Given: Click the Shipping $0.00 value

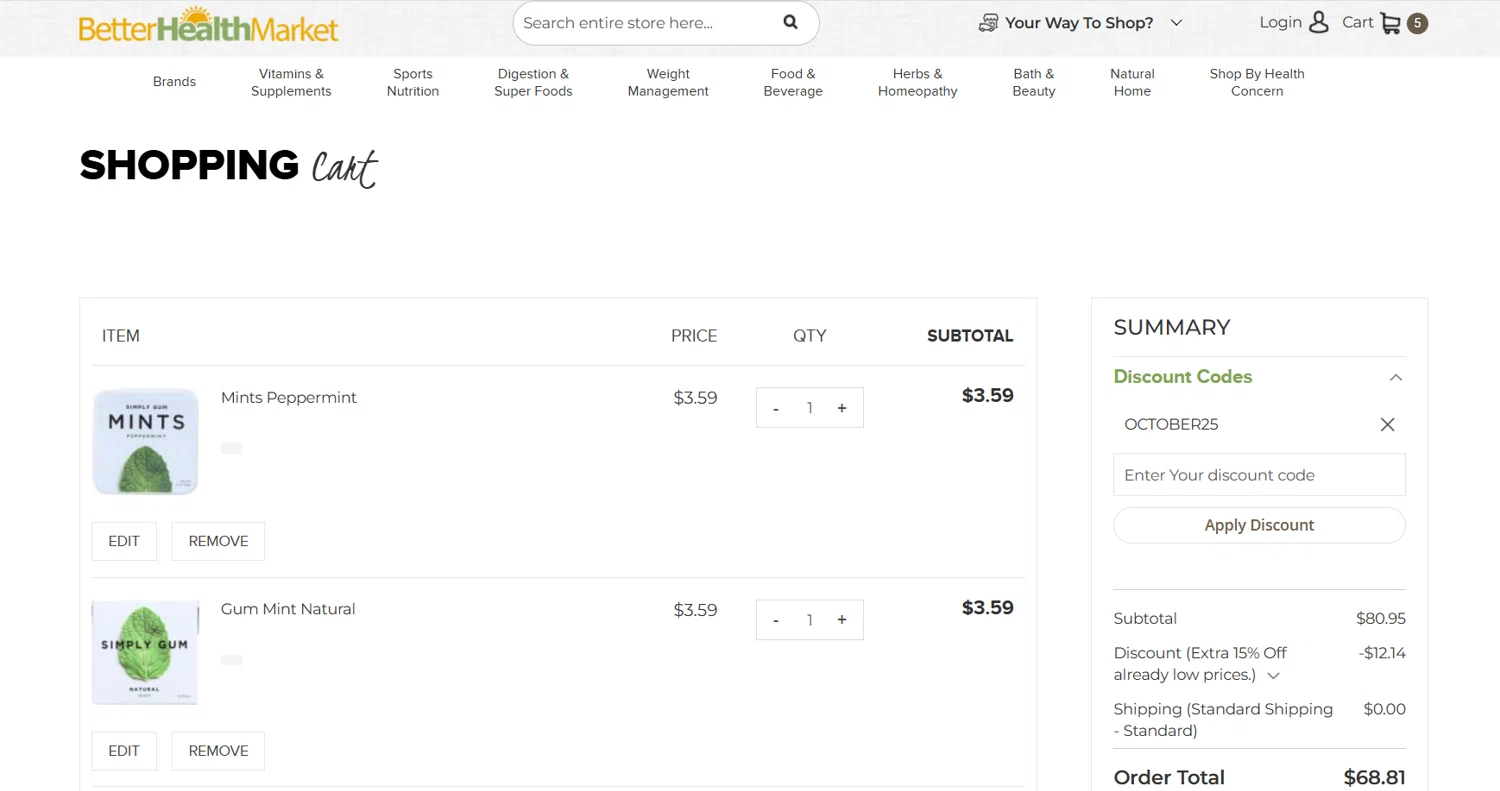Looking at the screenshot, I should 1385,709.
